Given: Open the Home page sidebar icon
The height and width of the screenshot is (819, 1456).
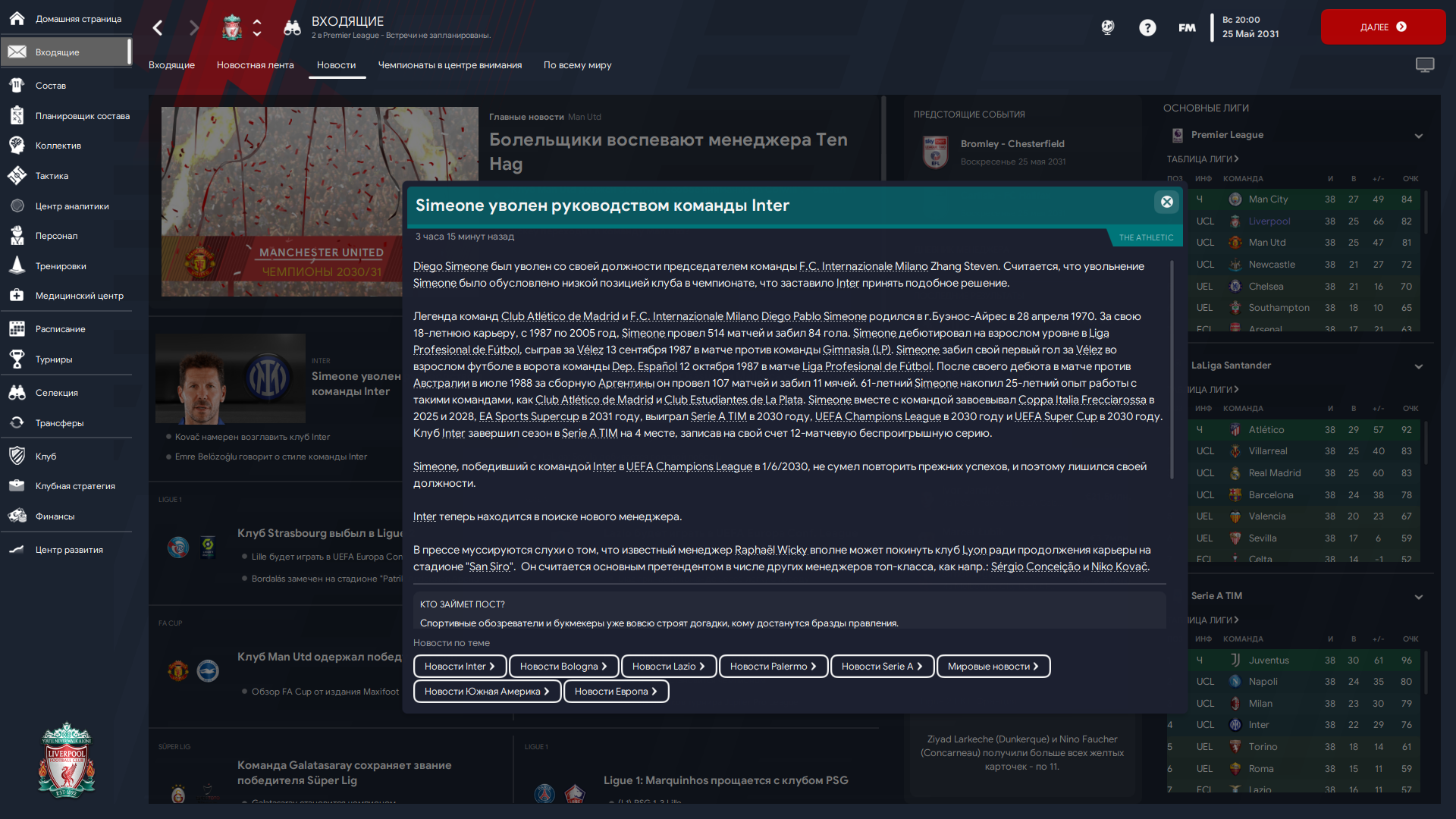Looking at the screenshot, I should pyautogui.click(x=17, y=18).
